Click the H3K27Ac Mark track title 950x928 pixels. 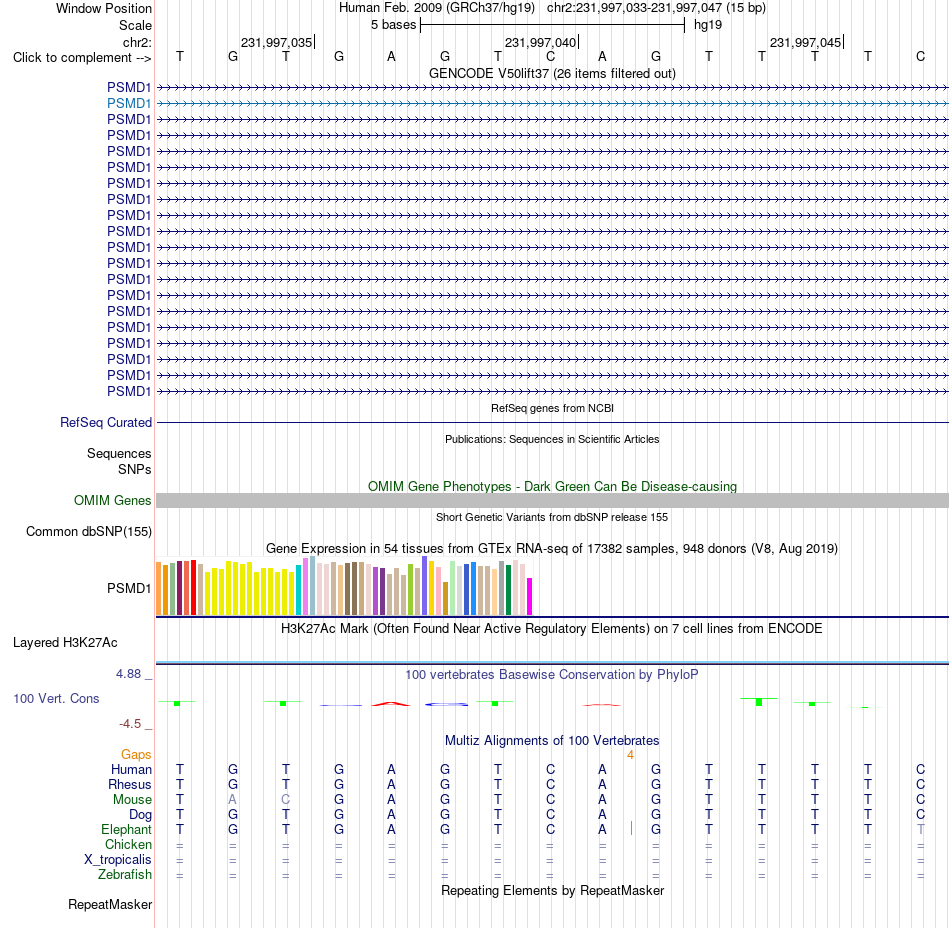click(552, 629)
